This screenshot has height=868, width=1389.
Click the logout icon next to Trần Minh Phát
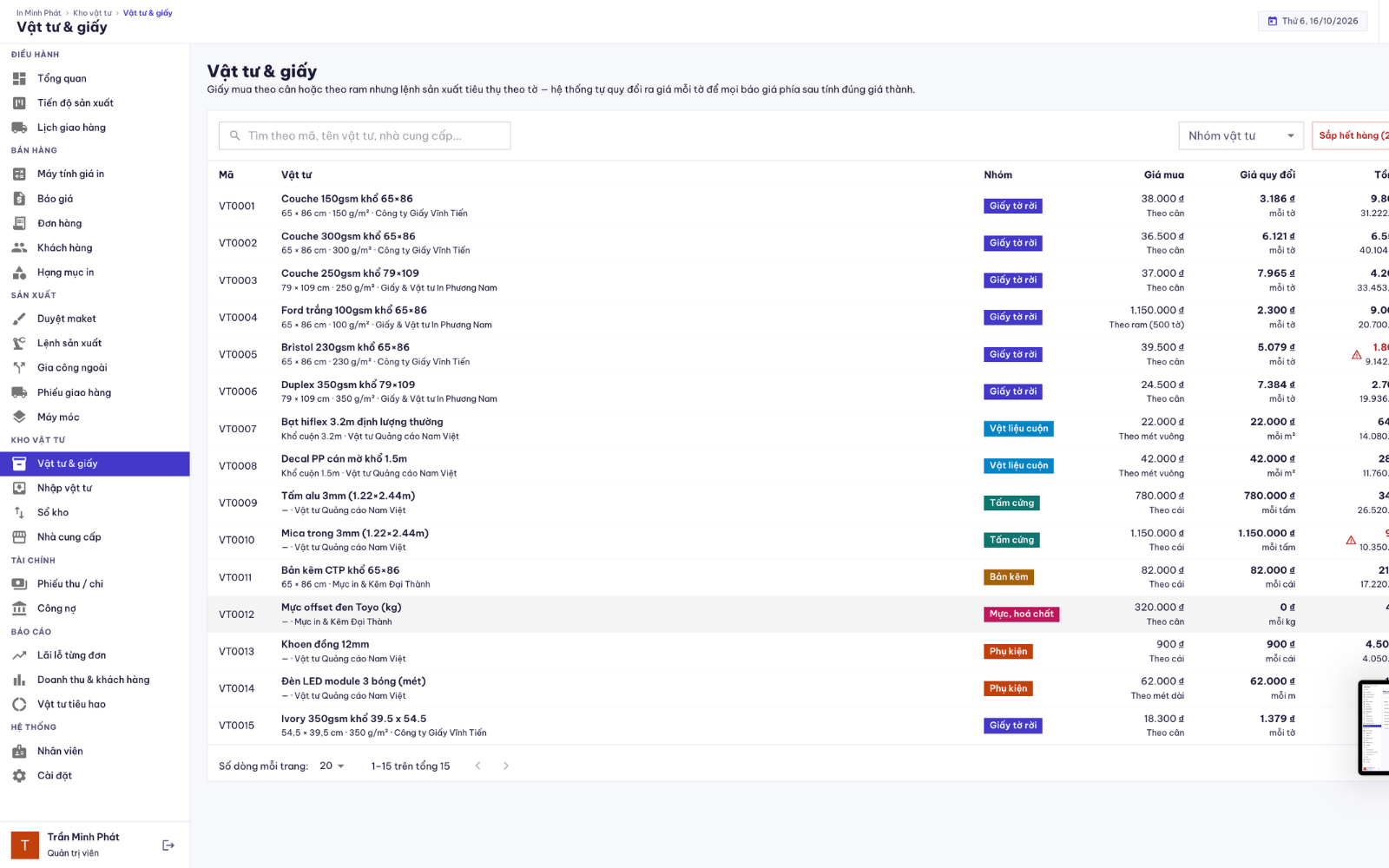point(168,845)
